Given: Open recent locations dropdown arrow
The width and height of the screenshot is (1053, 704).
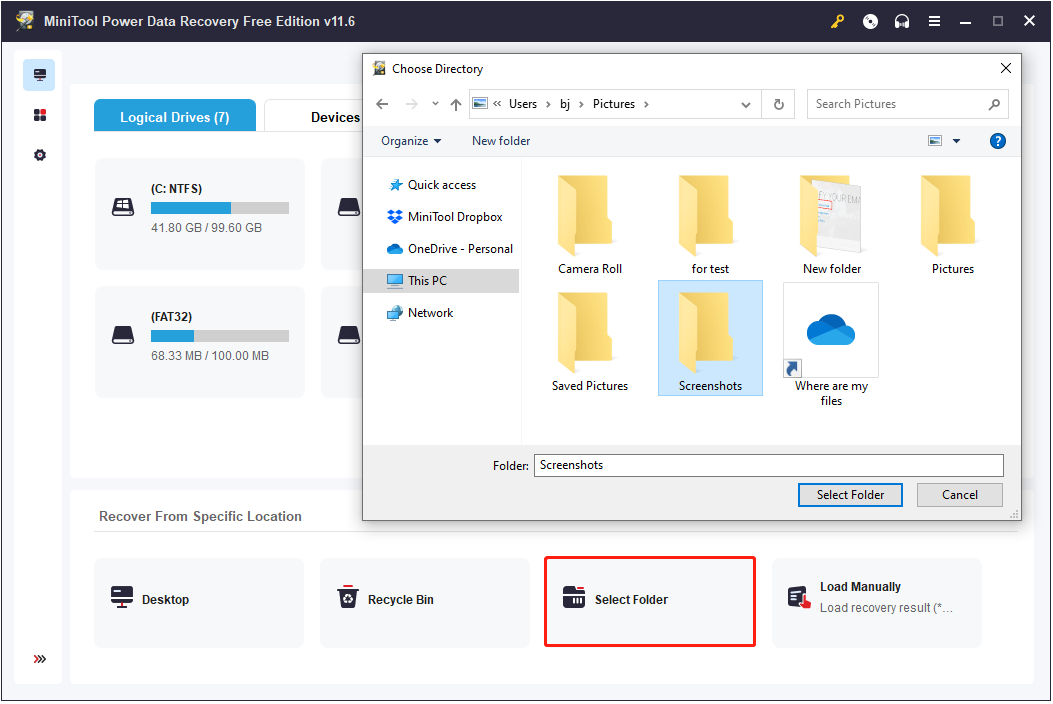Looking at the screenshot, I should pyautogui.click(x=435, y=104).
